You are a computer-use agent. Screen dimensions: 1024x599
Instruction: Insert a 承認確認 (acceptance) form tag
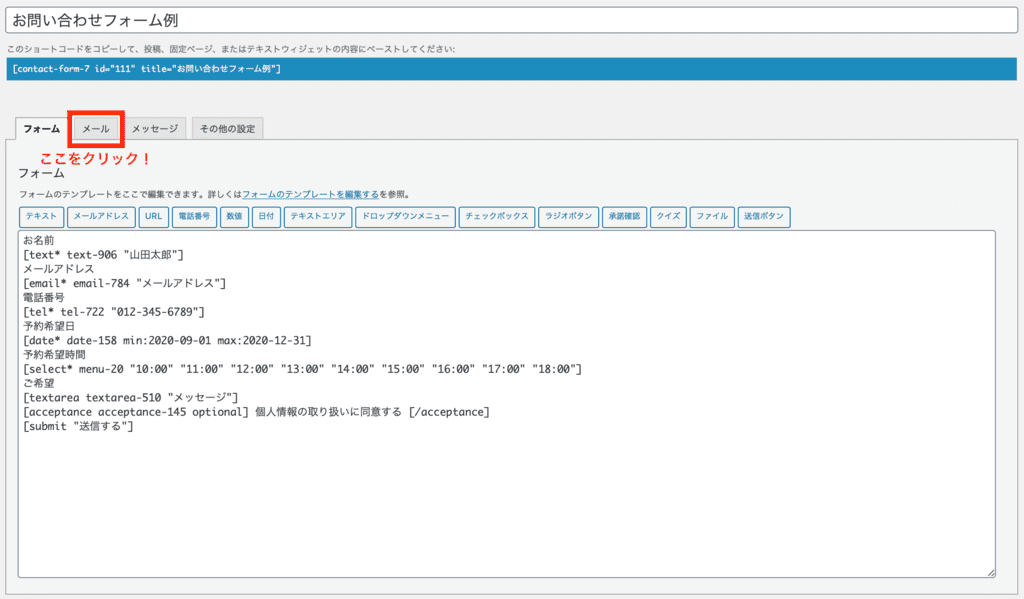625,216
